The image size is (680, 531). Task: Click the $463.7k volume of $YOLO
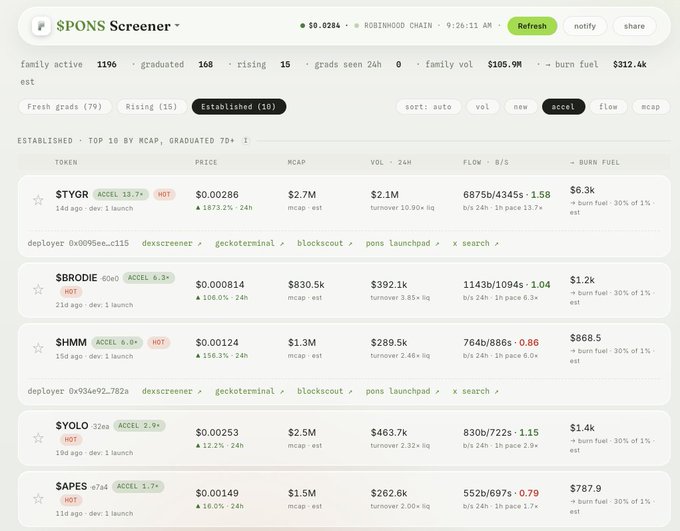[389, 433]
